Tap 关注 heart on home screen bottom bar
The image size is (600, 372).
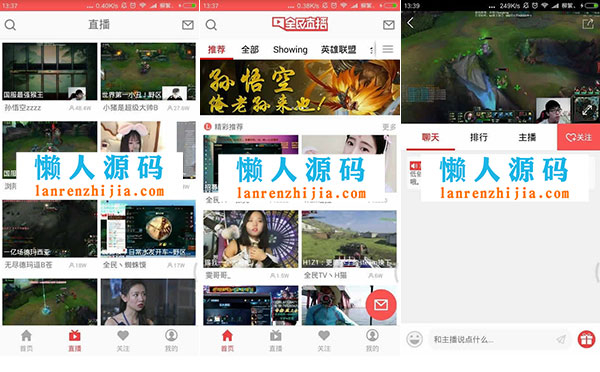point(324,340)
